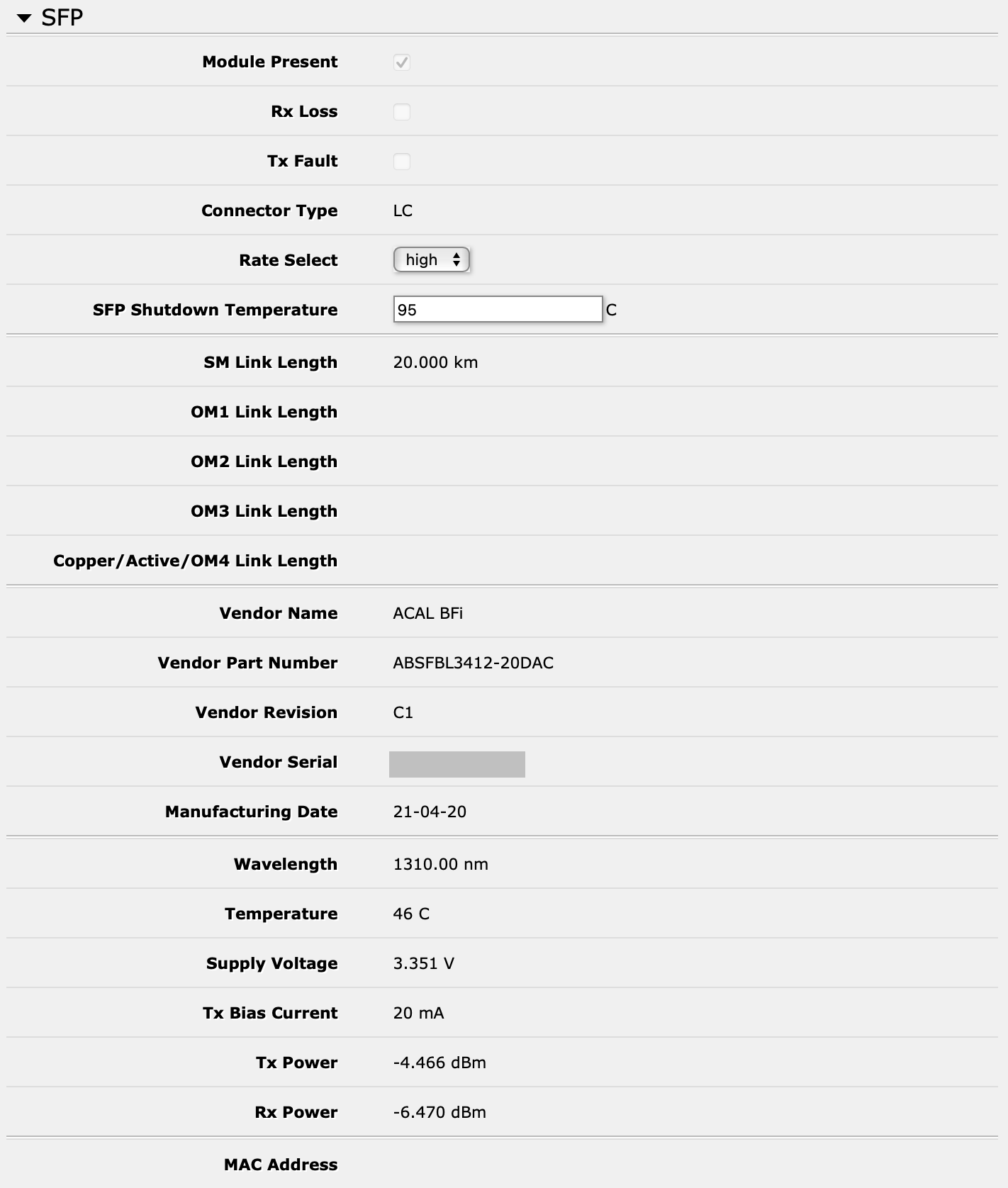1008x1188 pixels.
Task: Click the Wavelength value 1310.00 nm
Action: pos(441,864)
